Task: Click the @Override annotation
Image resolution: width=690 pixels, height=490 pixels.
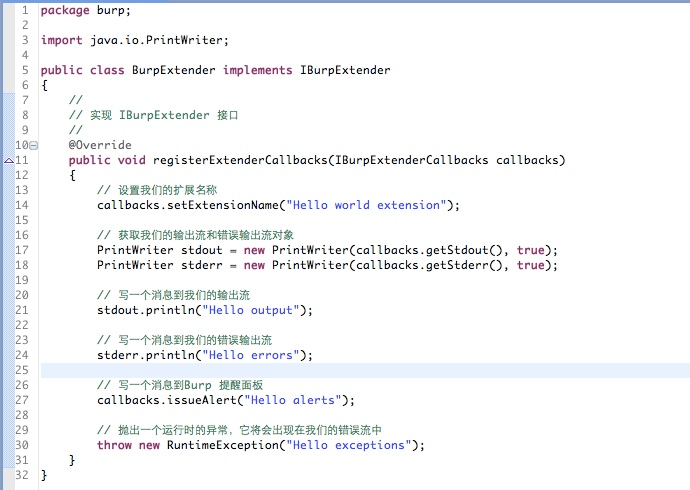Action: click(100, 145)
